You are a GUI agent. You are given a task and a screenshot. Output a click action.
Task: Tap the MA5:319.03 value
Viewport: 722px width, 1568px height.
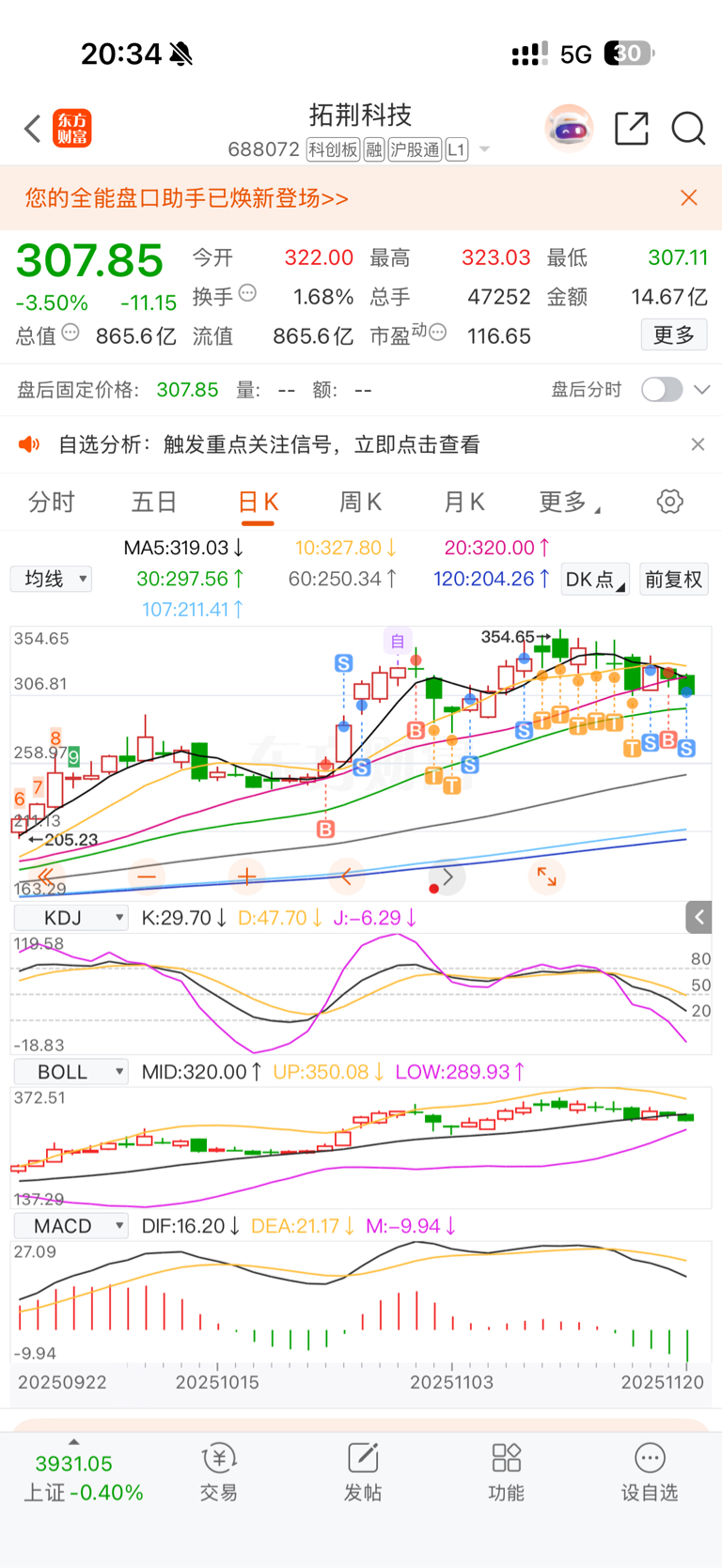184,548
